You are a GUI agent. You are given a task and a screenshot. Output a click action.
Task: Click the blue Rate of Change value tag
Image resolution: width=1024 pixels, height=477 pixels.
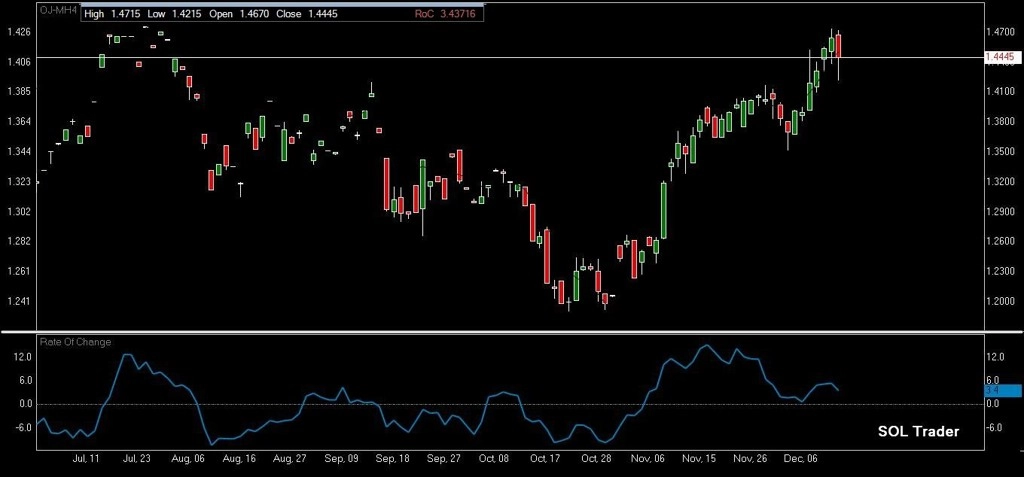pos(1001,392)
